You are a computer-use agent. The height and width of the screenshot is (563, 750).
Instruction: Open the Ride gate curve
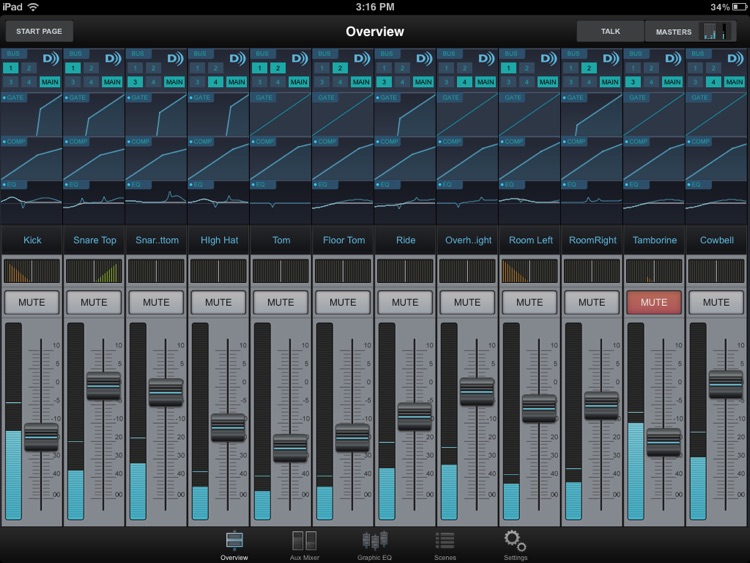click(405, 115)
